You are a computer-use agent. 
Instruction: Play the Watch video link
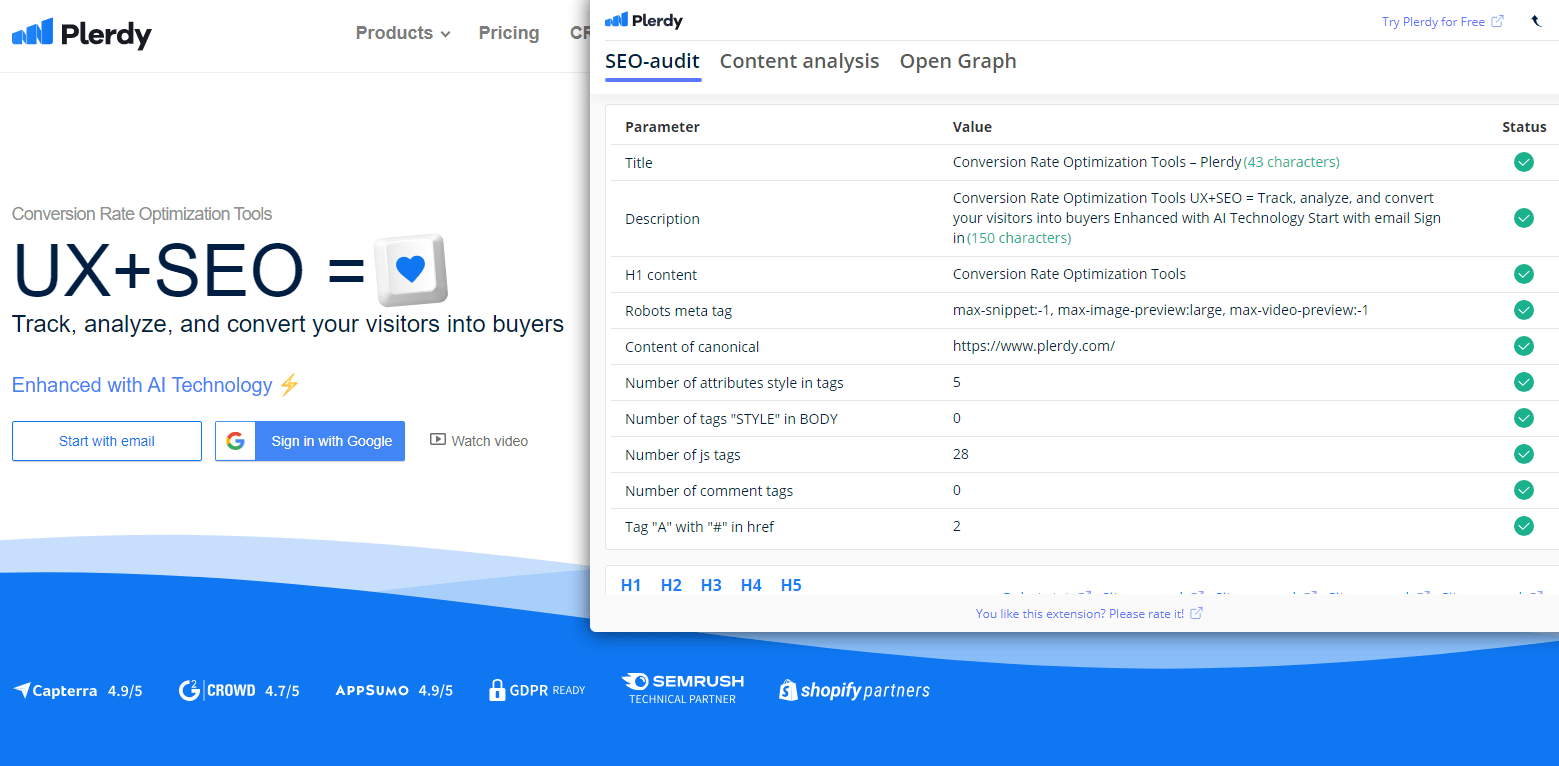(479, 441)
